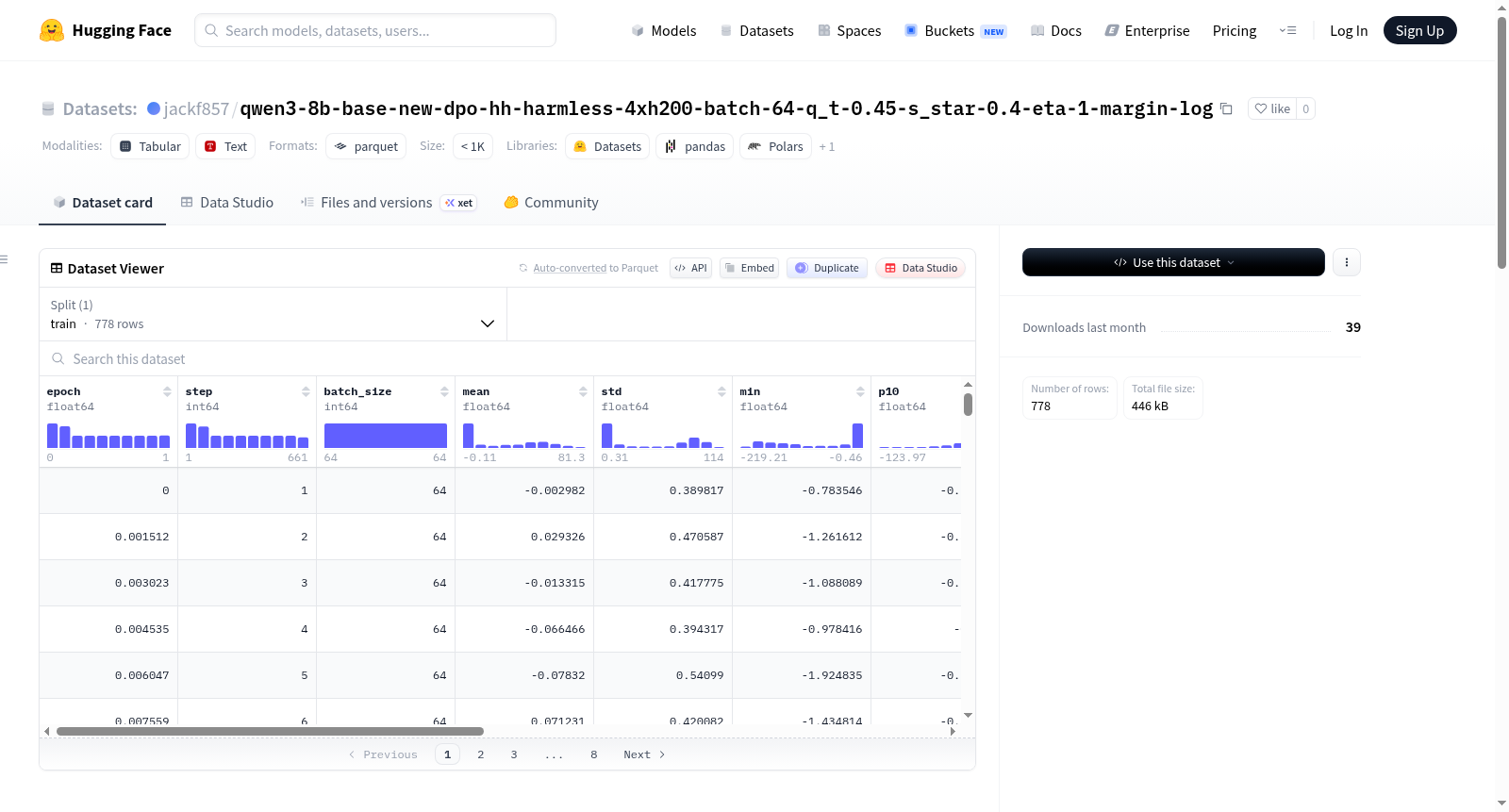Open the more navigation options menu icon
This screenshot has width=1509, height=812.
coord(1287,30)
